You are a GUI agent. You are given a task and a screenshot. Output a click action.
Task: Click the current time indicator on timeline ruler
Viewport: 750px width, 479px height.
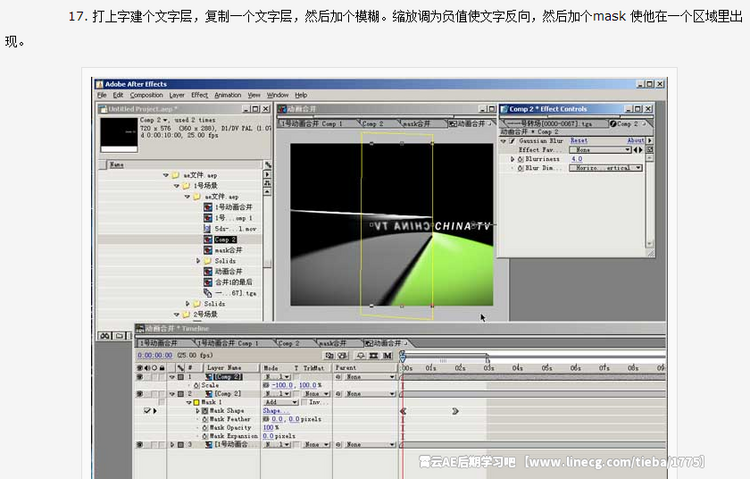click(403, 357)
